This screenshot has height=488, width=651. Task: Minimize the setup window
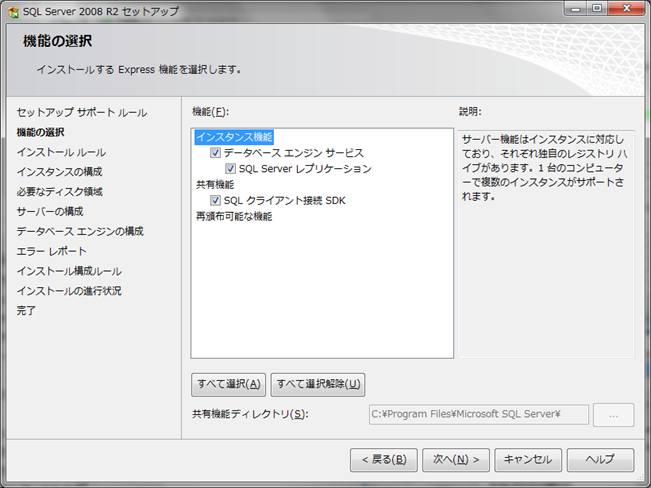coord(575,8)
